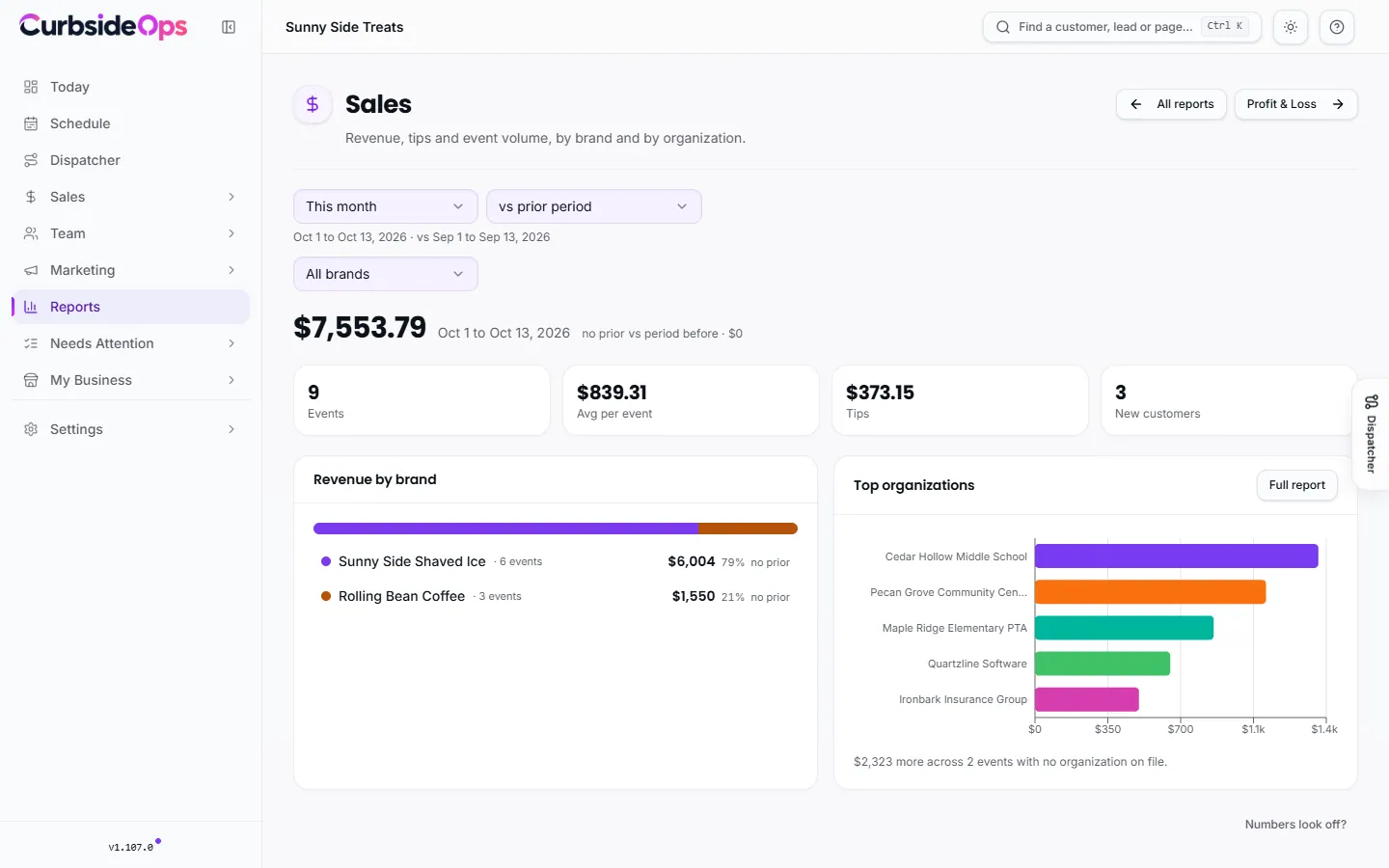Select Dispatcher in the sidebar
This screenshot has width=1389, height=868.
[130, 160]
